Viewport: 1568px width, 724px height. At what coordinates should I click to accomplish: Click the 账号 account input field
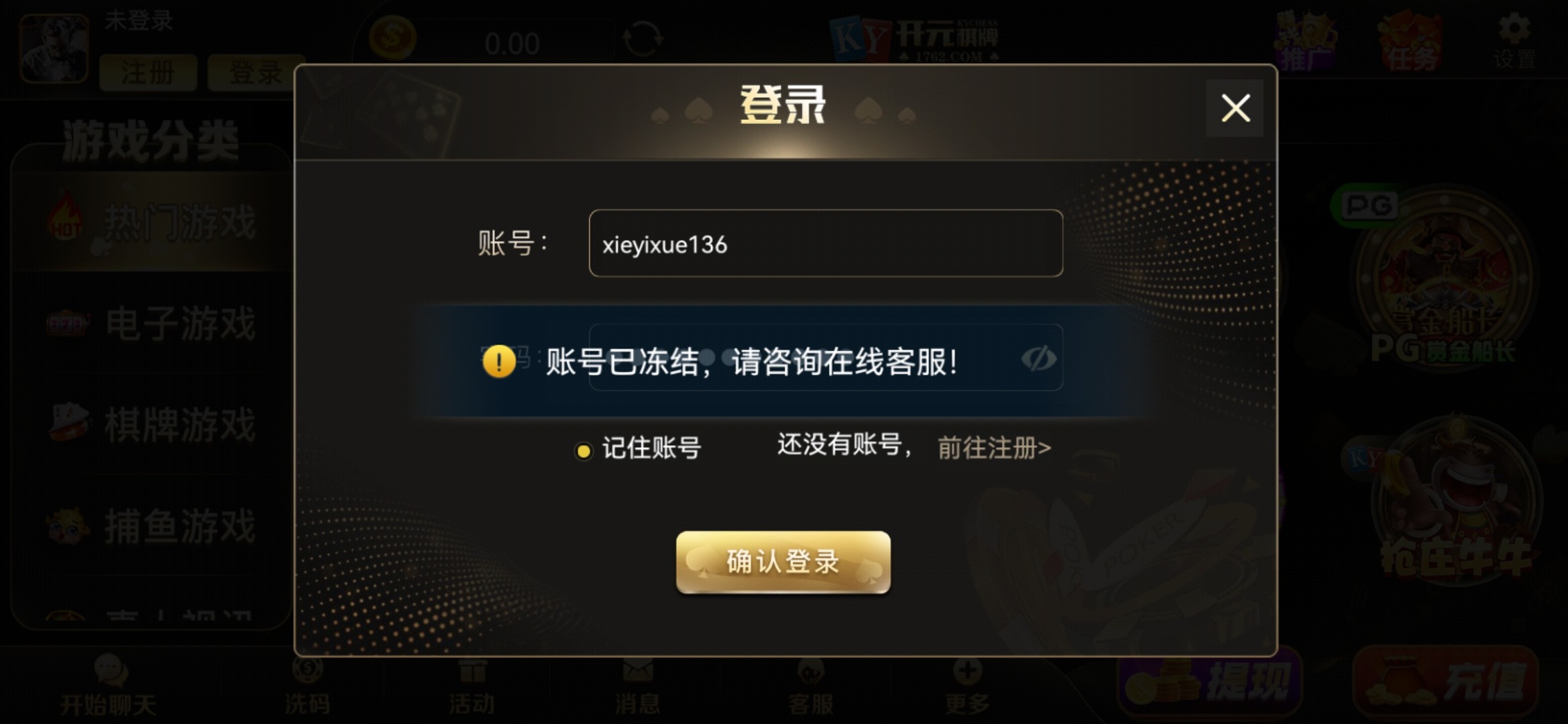(x=826, y=243)
